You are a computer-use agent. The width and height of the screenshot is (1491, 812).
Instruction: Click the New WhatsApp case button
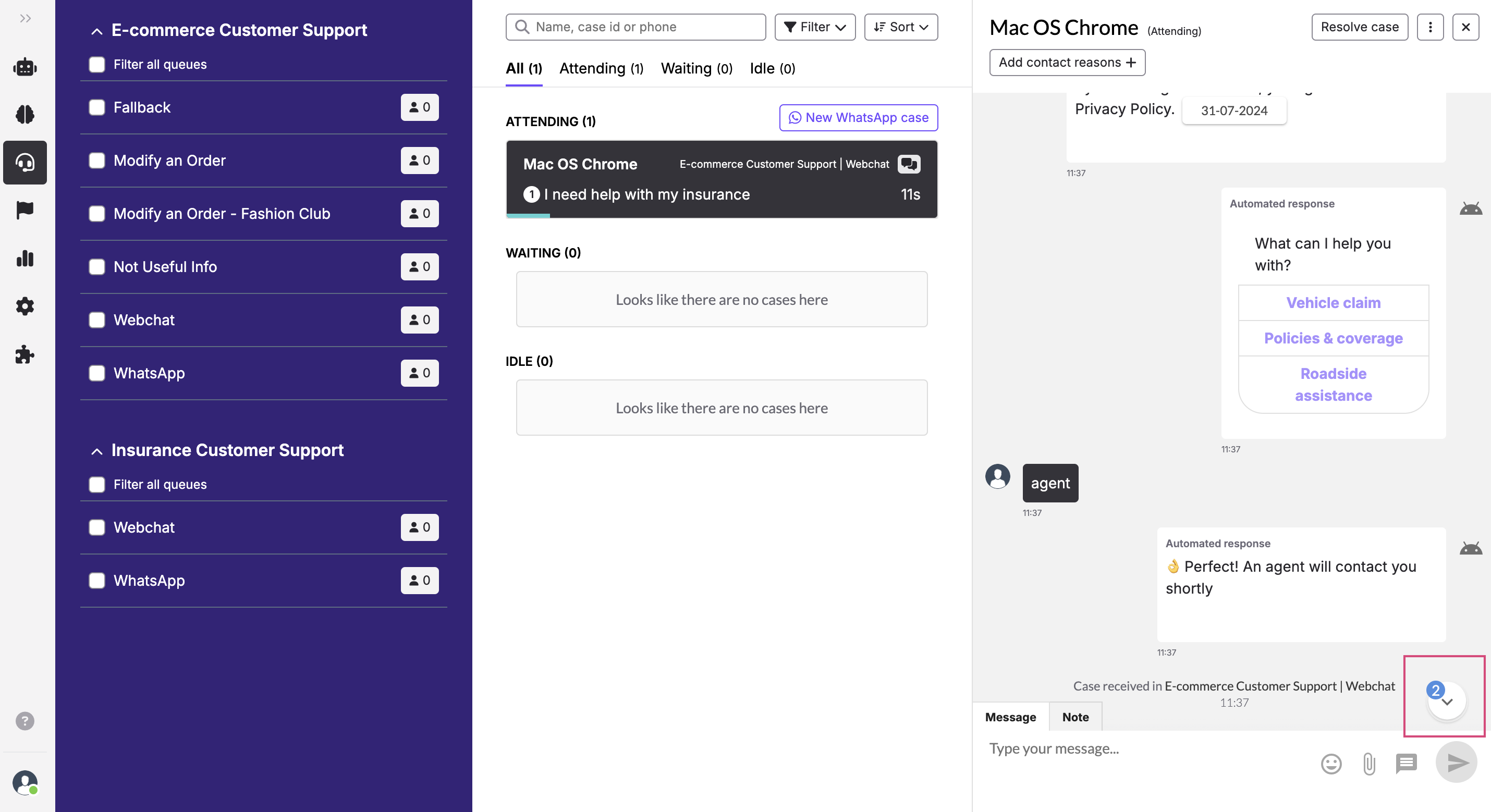click(858, 117)
